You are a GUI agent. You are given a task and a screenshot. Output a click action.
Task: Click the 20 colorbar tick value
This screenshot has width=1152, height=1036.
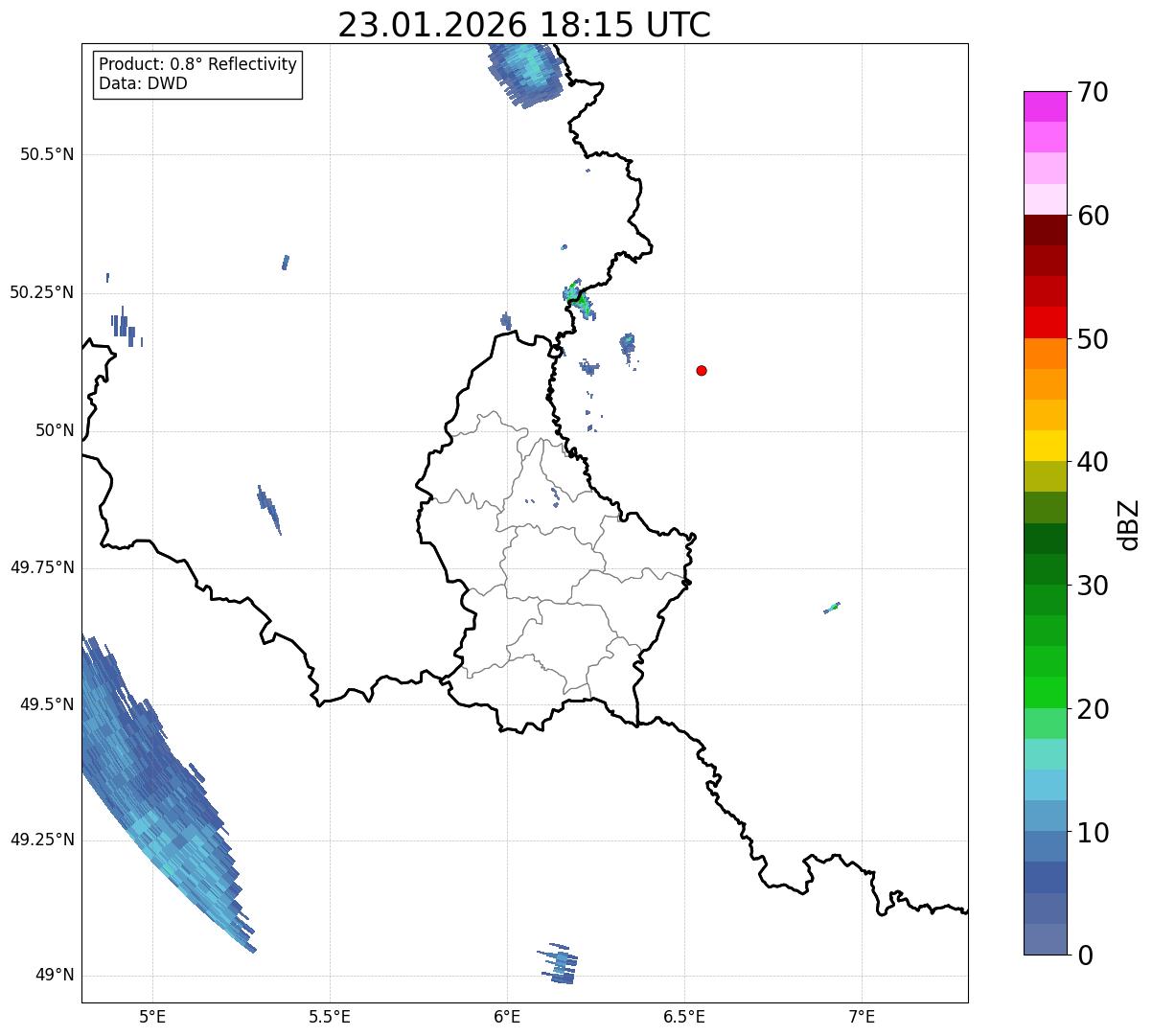pos(1093,709)
